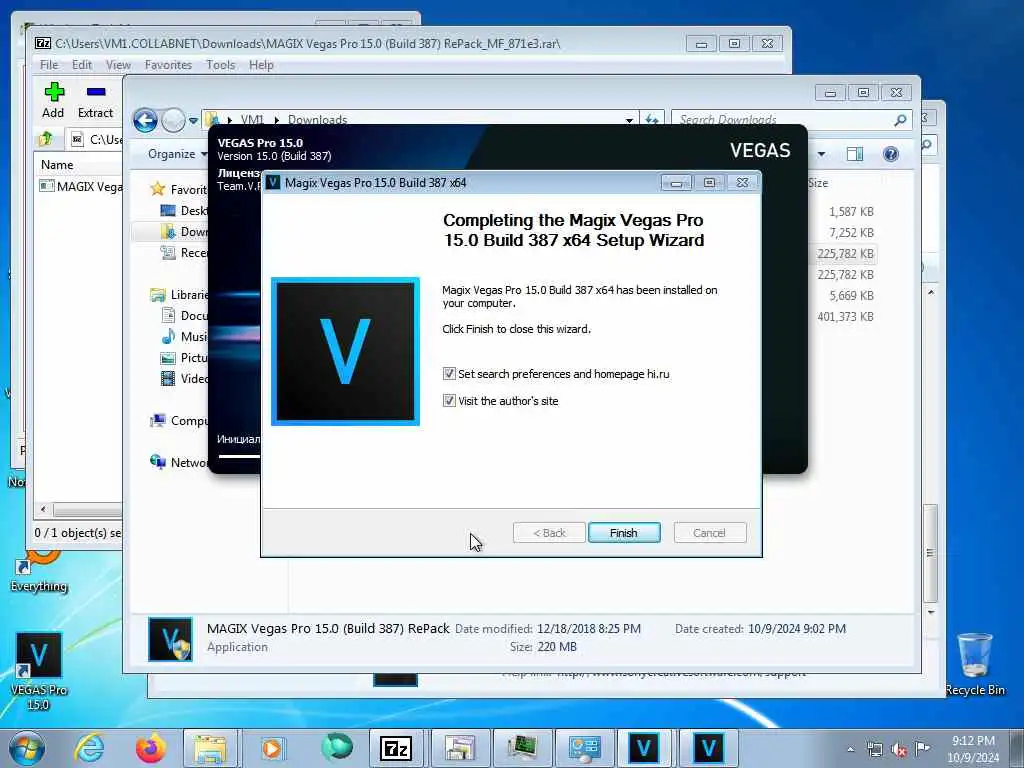The height and width of the screenshot is (768, 1024).
Task: Click the 401,373 KB file size entry
Action: pos(845,317)
